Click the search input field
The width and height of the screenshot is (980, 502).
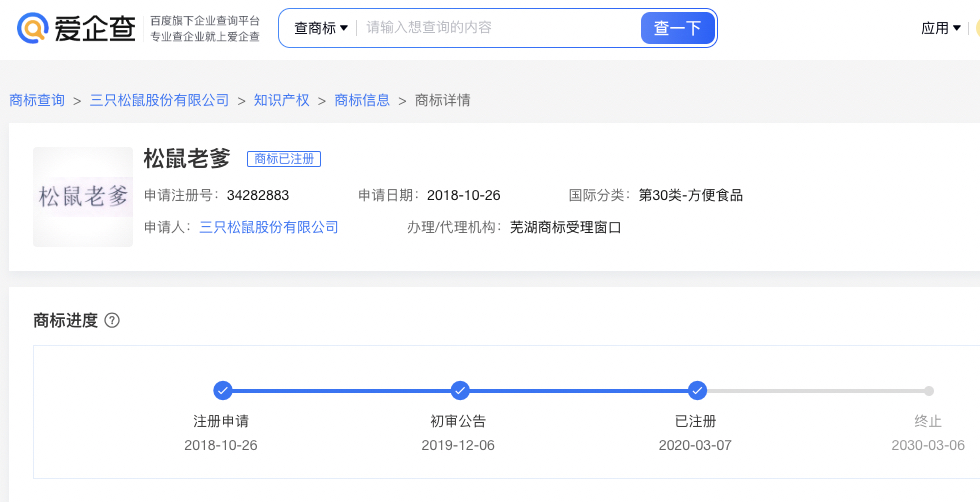495,28
